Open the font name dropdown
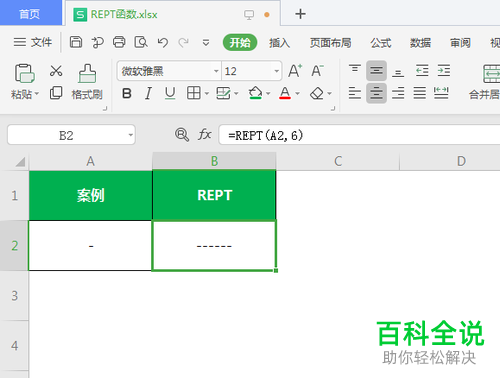500x378 pixels. click(x=216, y=71)
